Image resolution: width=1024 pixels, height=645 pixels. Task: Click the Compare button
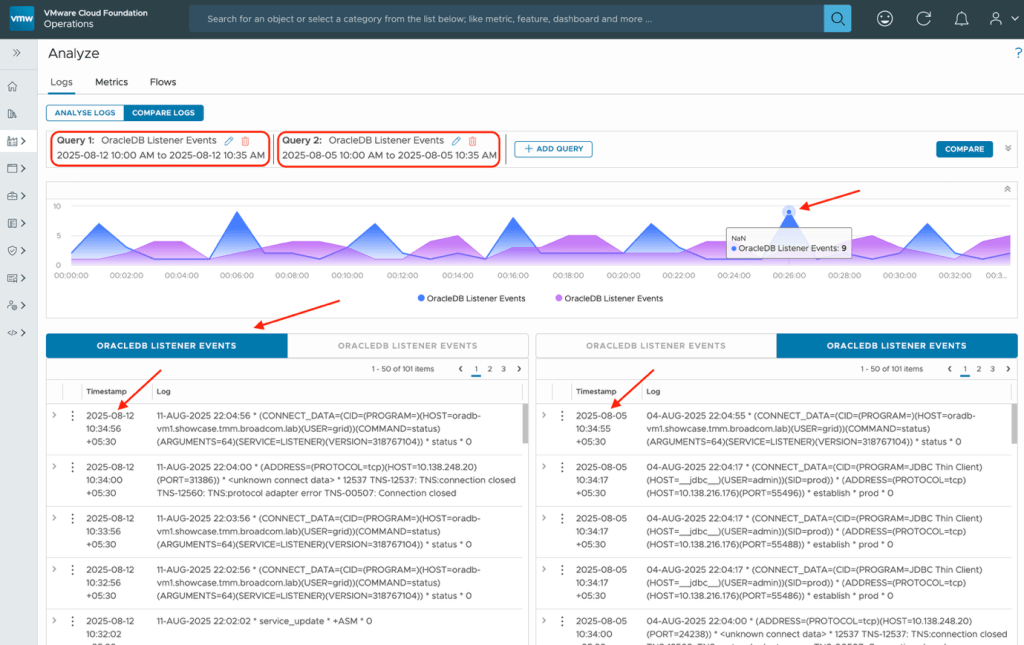coord(964,149)
